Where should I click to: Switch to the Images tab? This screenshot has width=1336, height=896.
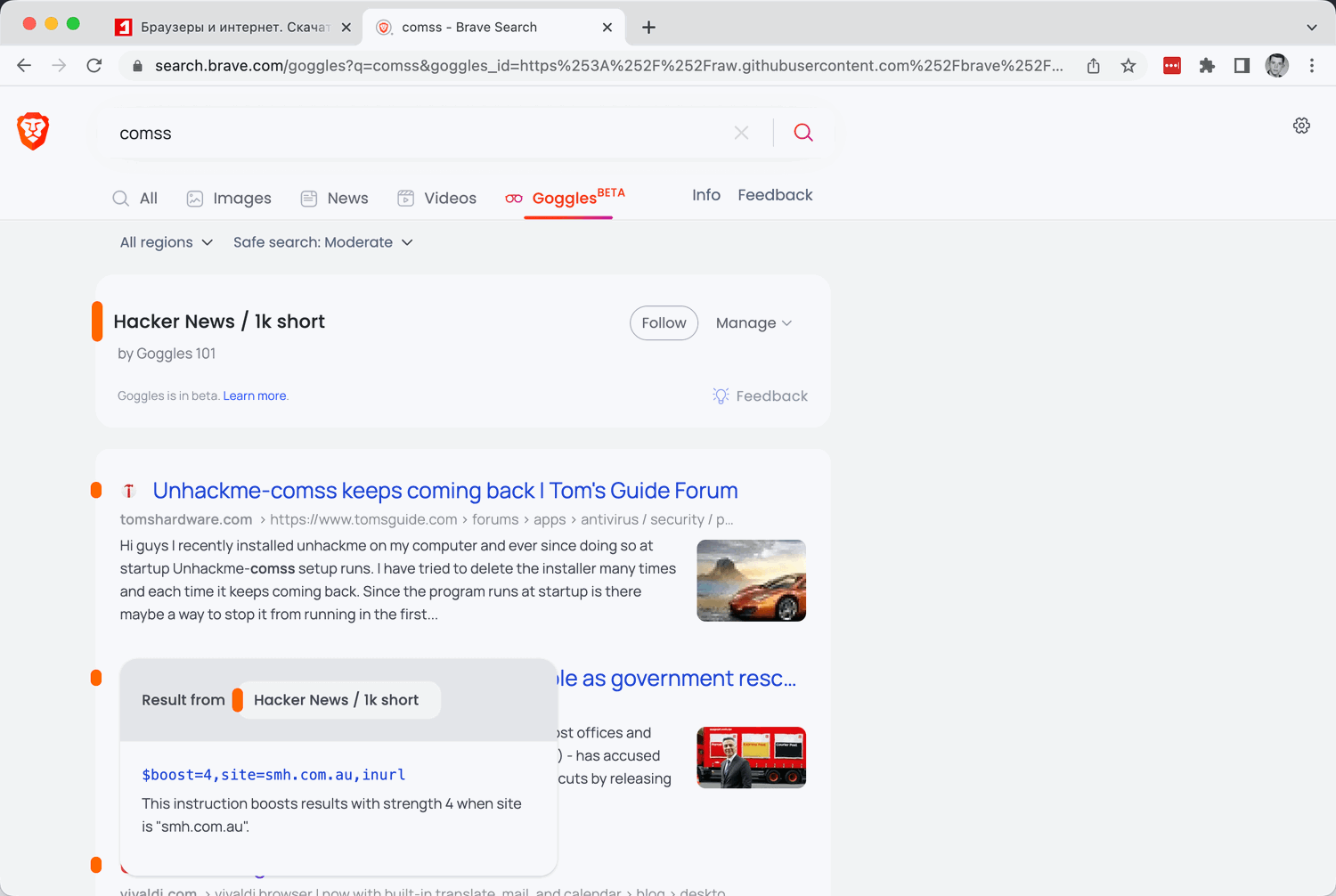229,199
